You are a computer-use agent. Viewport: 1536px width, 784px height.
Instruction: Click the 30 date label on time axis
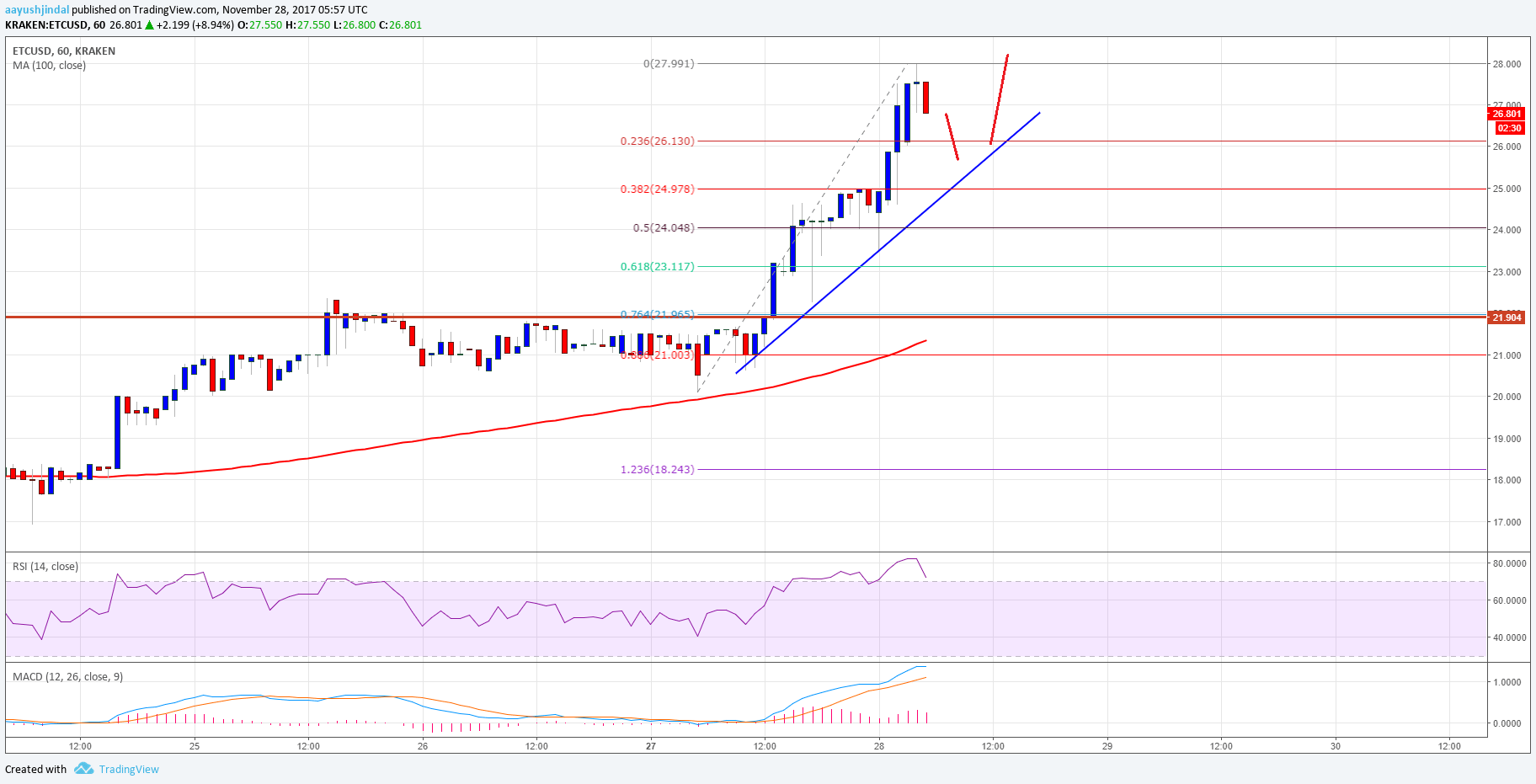point(1336,746)
